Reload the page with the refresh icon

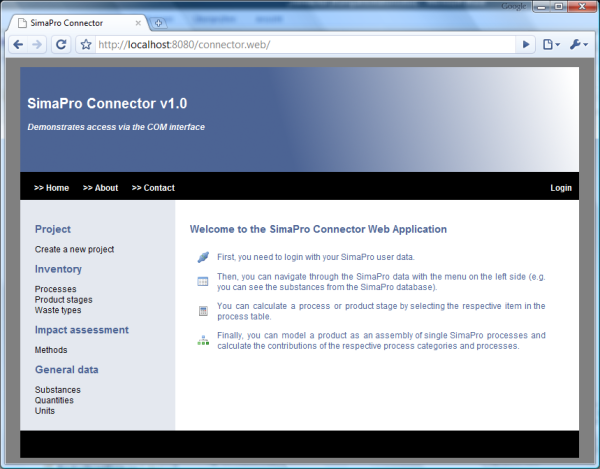(x=61, y=45)
